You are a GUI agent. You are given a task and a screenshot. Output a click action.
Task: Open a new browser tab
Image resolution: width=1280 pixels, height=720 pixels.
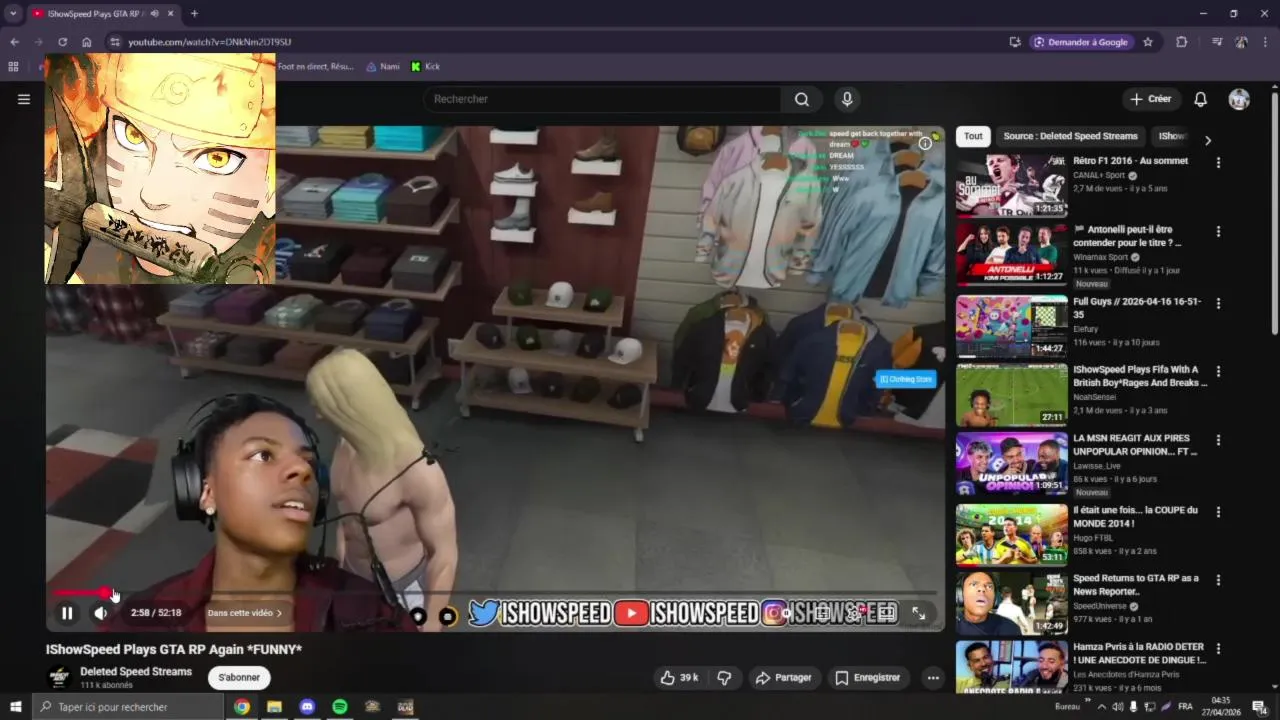(x=194, y=14)
